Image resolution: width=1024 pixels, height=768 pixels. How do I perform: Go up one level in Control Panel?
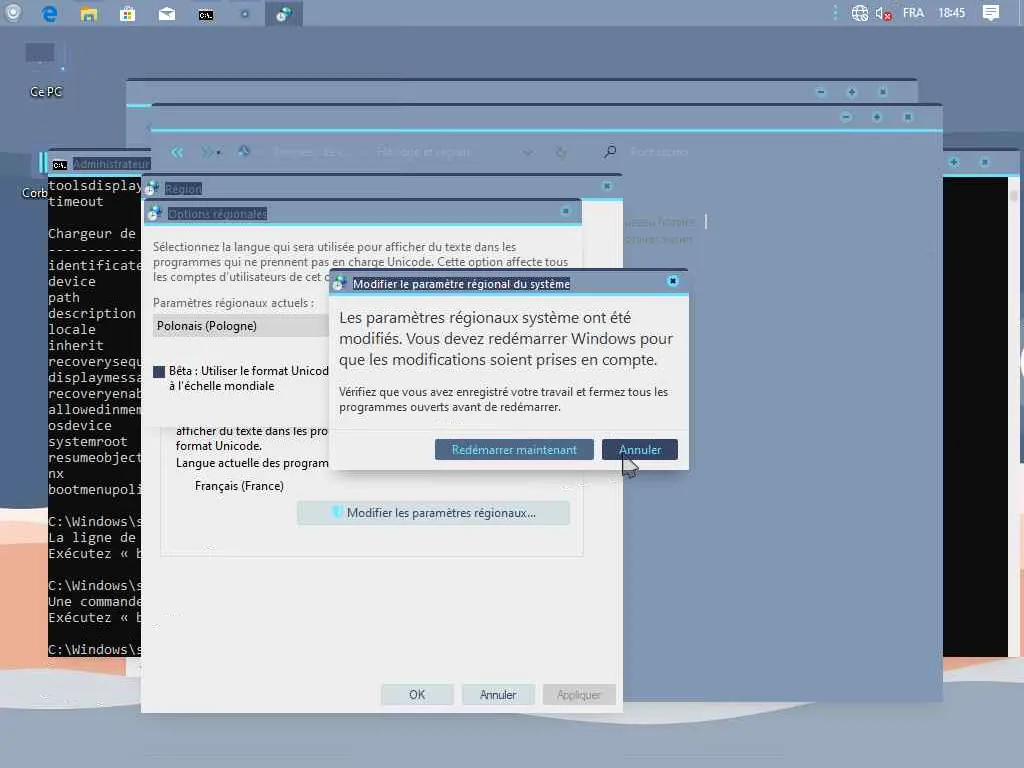click(x=244, y=152)
